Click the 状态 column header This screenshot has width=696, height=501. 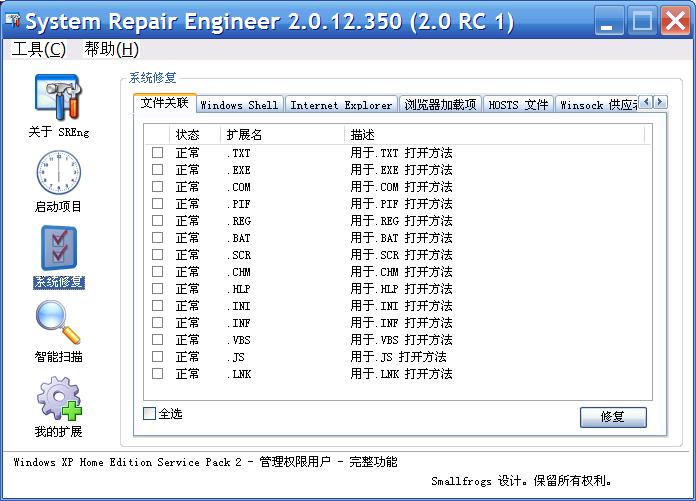(195, 134)
